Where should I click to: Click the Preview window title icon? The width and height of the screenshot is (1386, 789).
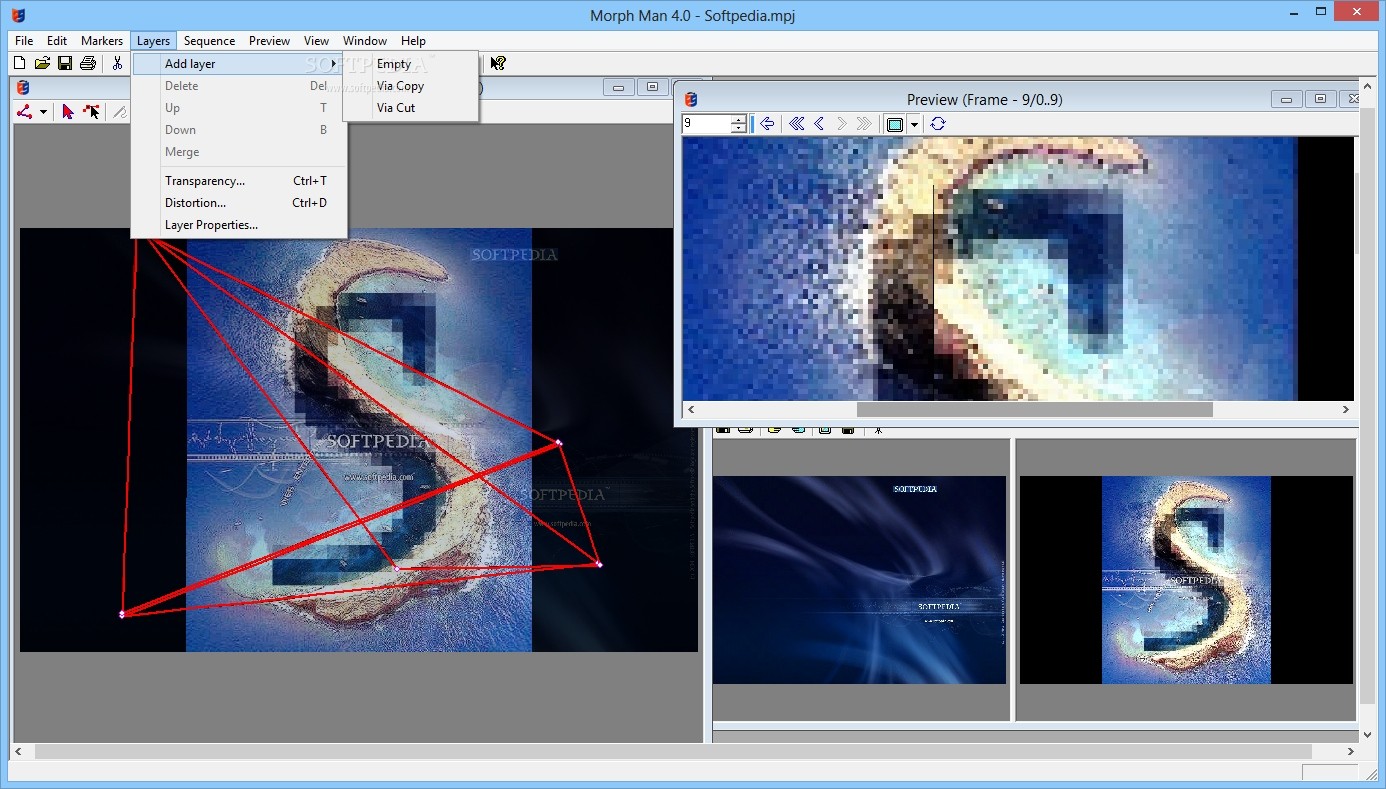coord(690,99)
